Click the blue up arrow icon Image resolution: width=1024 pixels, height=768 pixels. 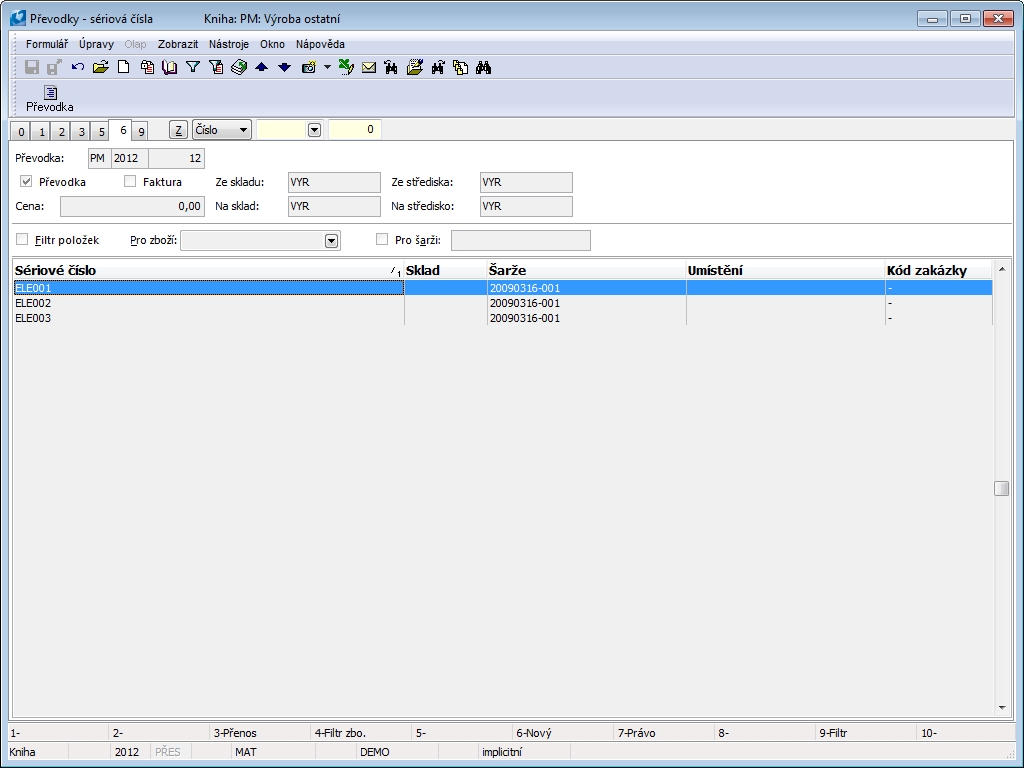pos(261,68)
